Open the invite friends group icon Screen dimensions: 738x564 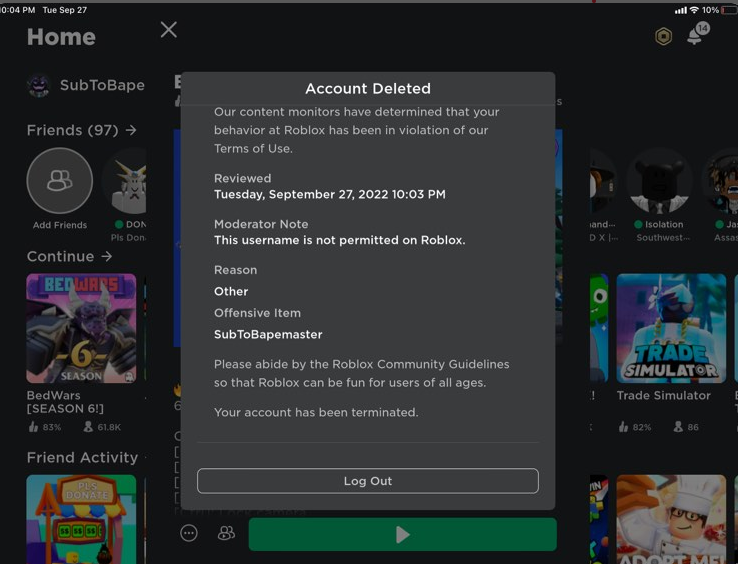point(226,533)
